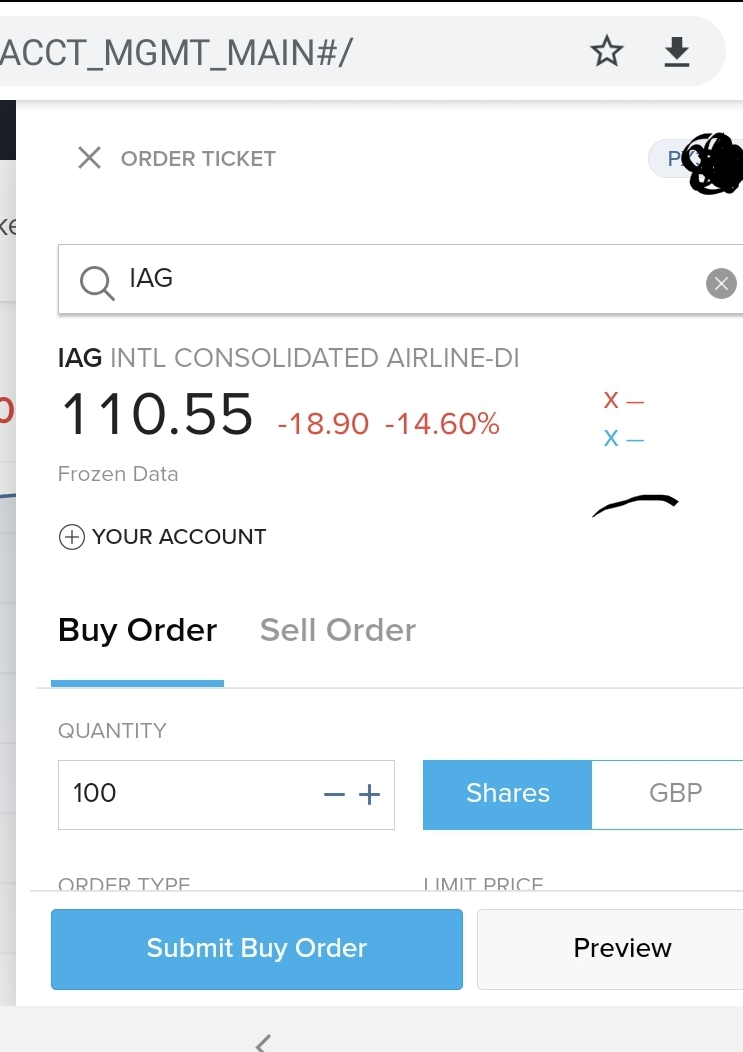Select the Shares quantity unit toggle

tap(507, 794)
